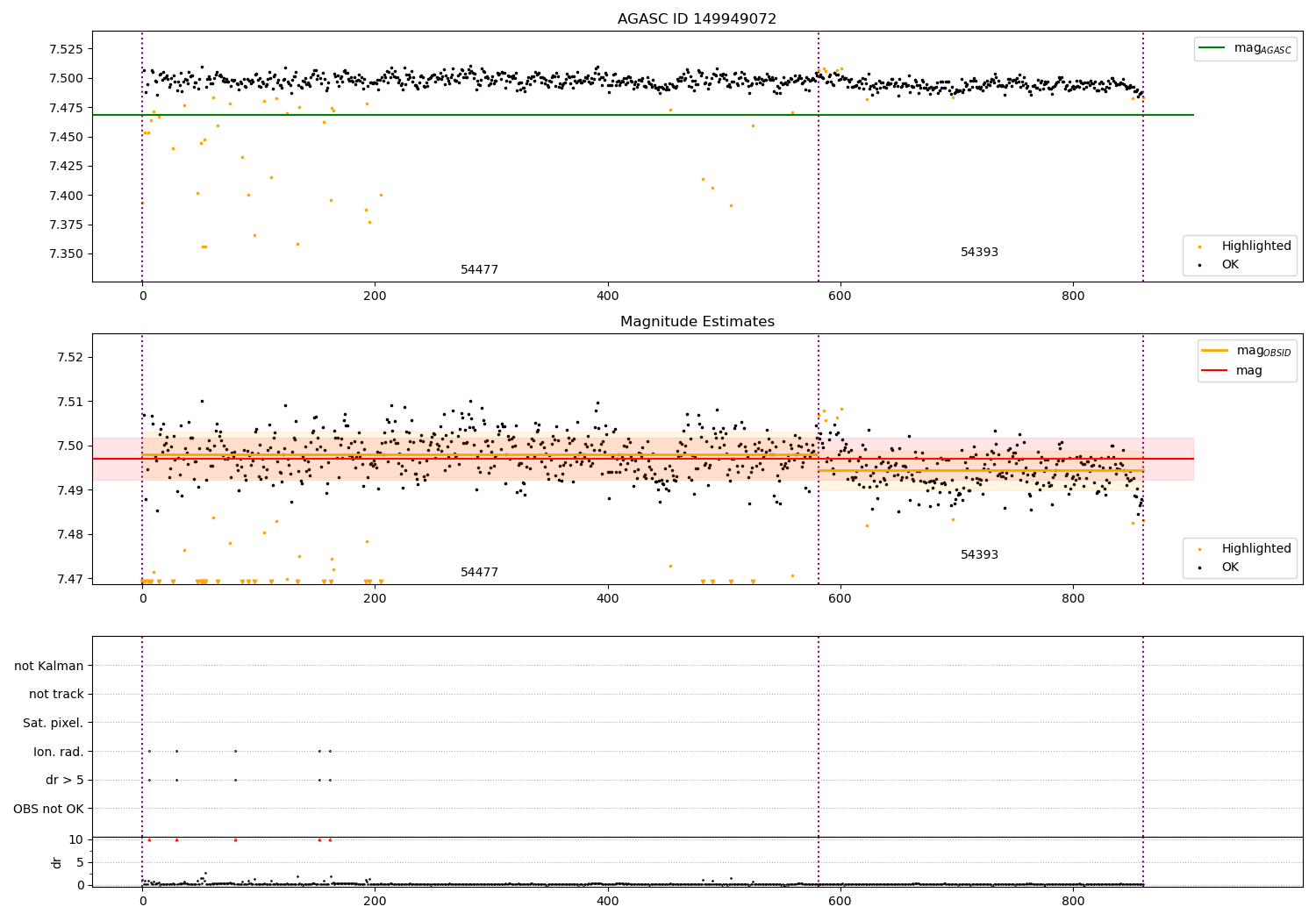Viewport: 1316px width, 921px height.
Task: Click '400' x-tick under Magnitude Estimates plot
Action: 607,599
